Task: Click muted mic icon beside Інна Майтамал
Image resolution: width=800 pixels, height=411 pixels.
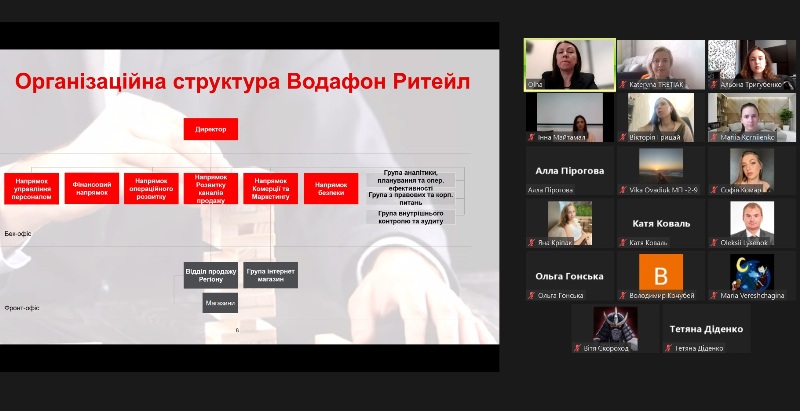Action: click(x=532, y=137)
